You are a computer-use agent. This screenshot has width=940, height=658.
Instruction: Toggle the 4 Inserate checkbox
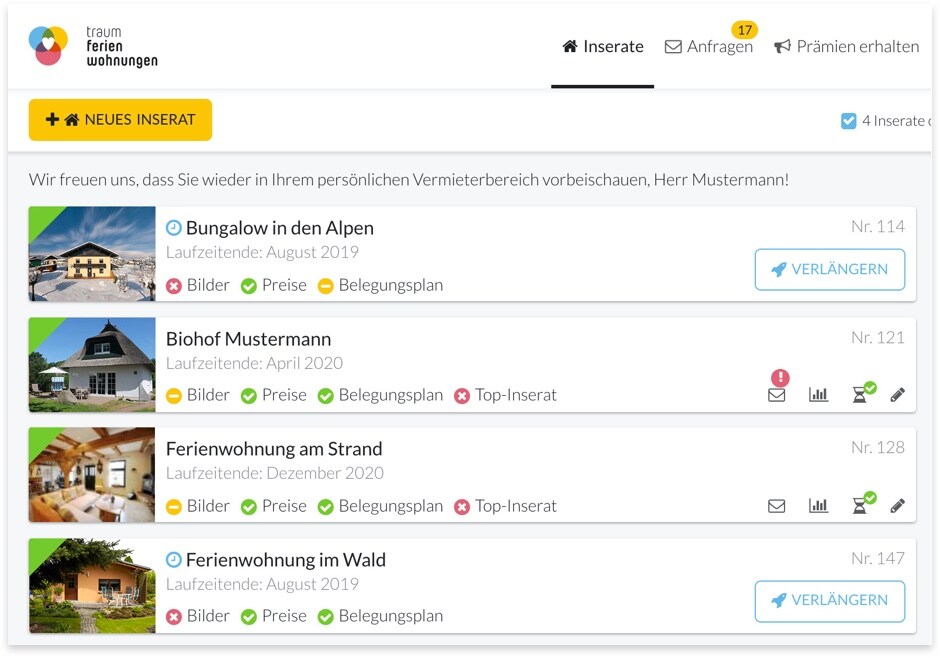pos(848,121)
